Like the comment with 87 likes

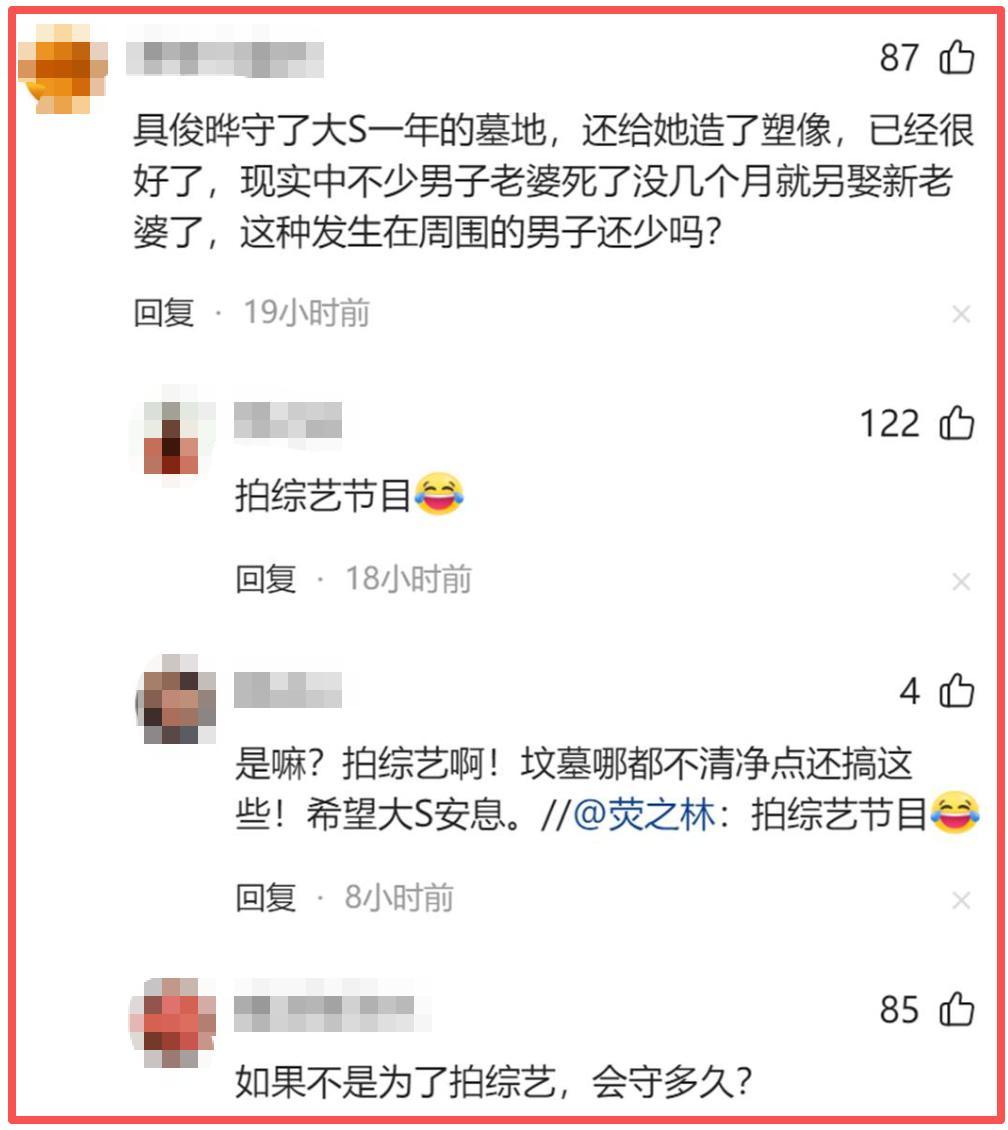pyautogui.click(x=957, y=57)
